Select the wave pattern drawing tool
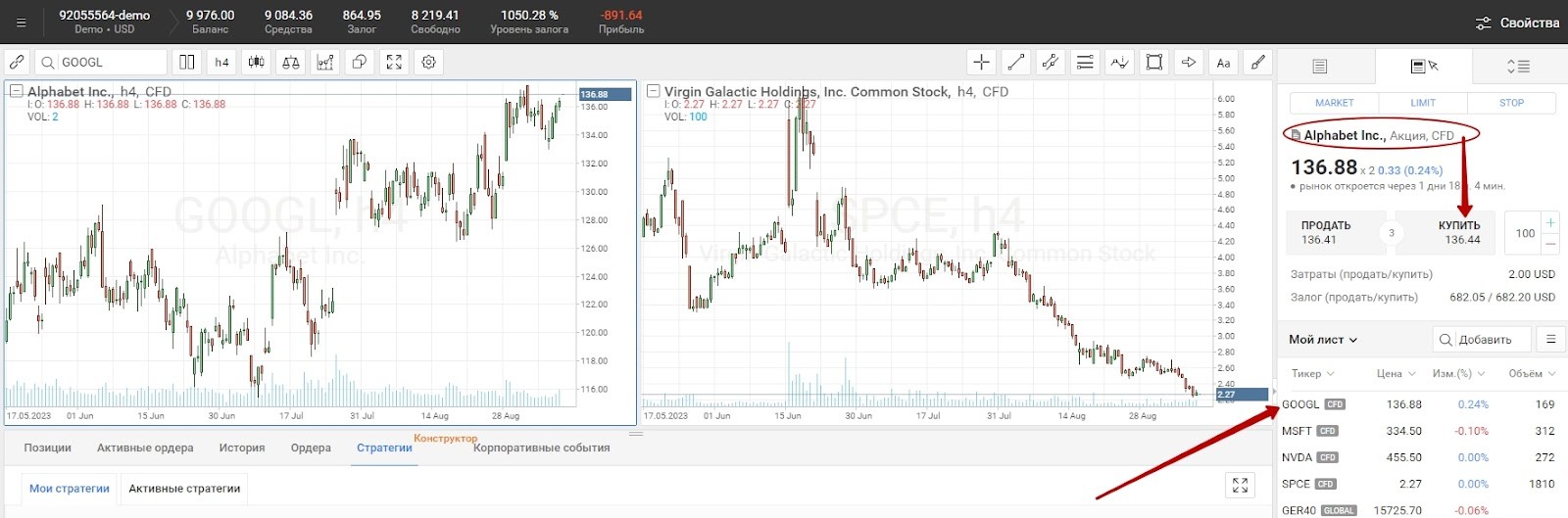This screenshot has height=518, width=1568. (x=1119, y=62)
